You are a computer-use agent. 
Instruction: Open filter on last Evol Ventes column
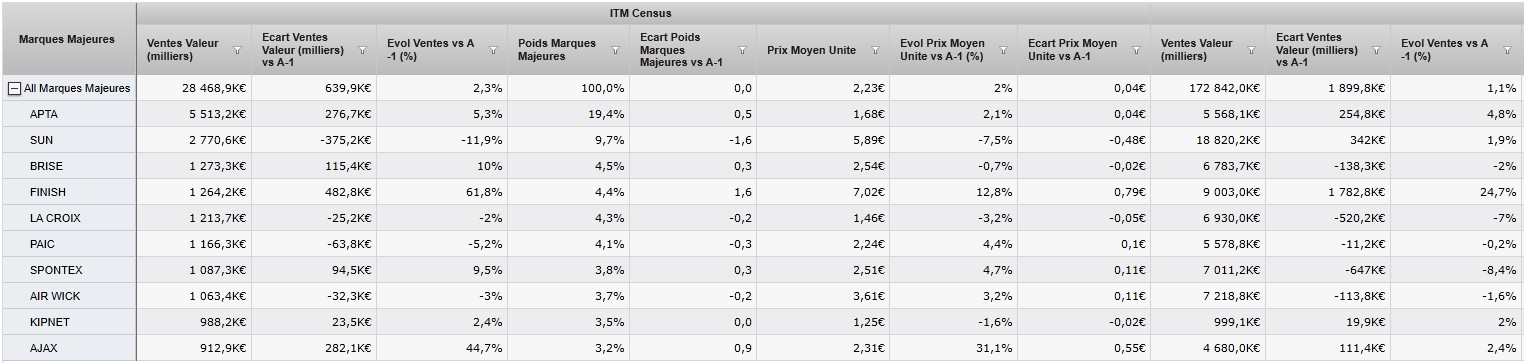[1508, 50]
